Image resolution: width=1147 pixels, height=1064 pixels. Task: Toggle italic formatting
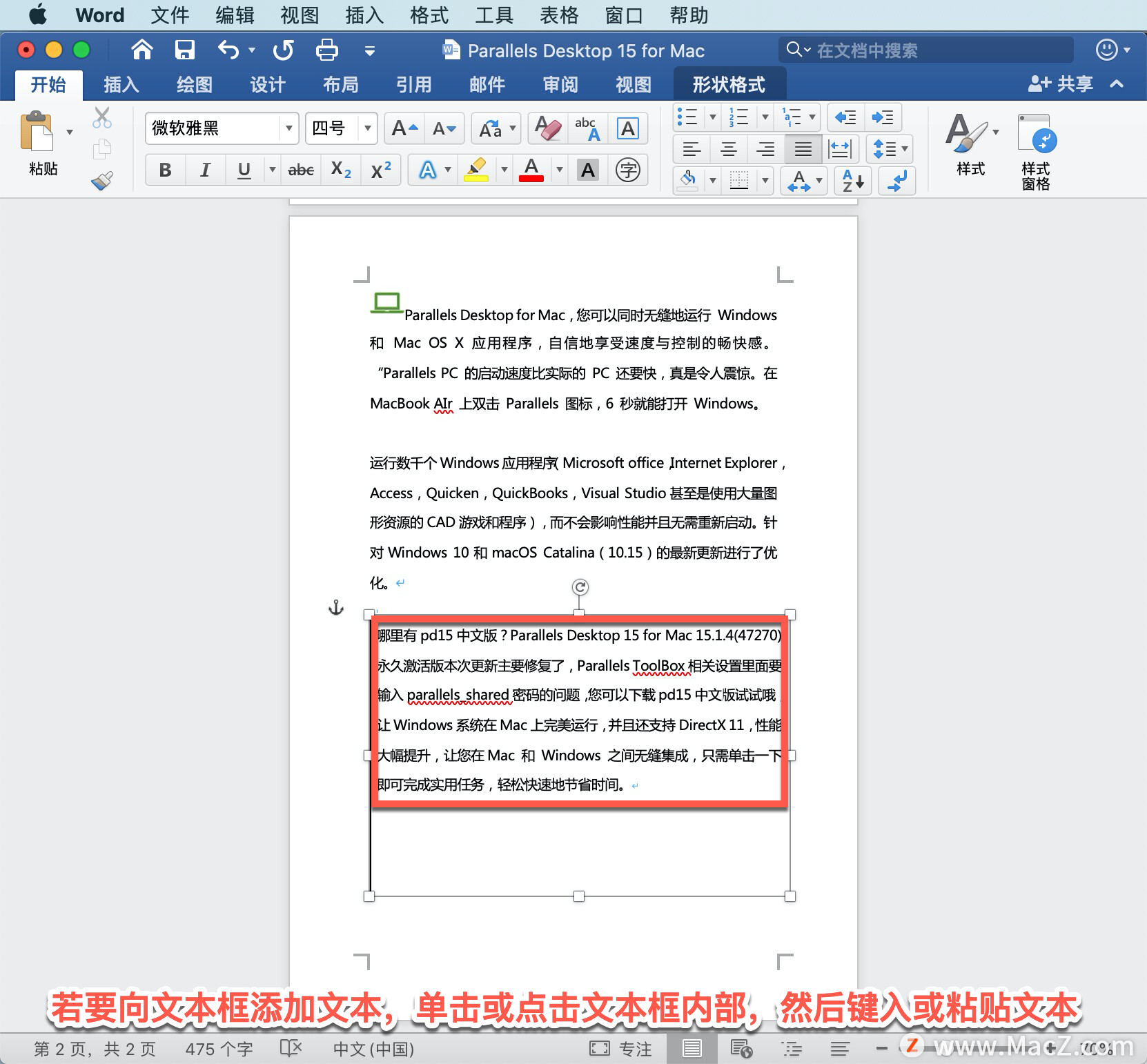point(205,170)
